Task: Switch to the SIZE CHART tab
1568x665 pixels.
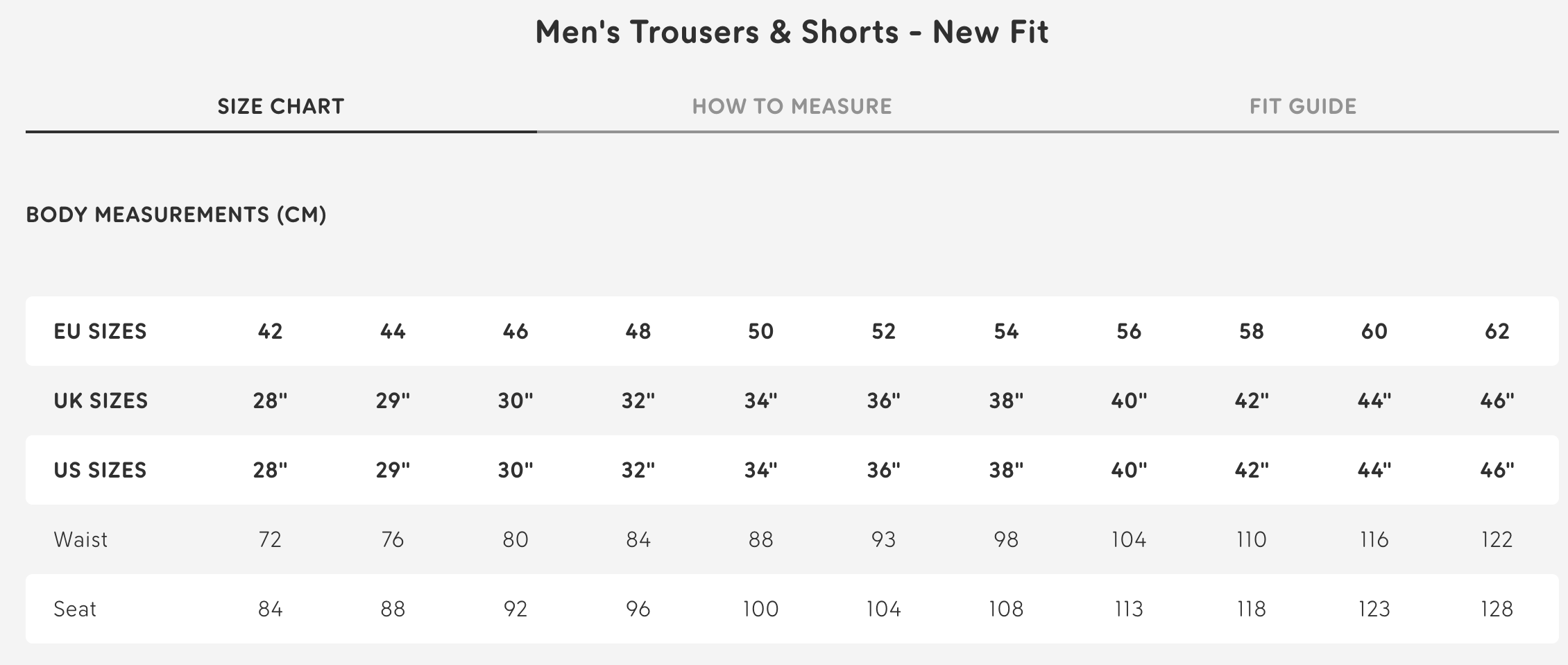Action: point(281,106)
